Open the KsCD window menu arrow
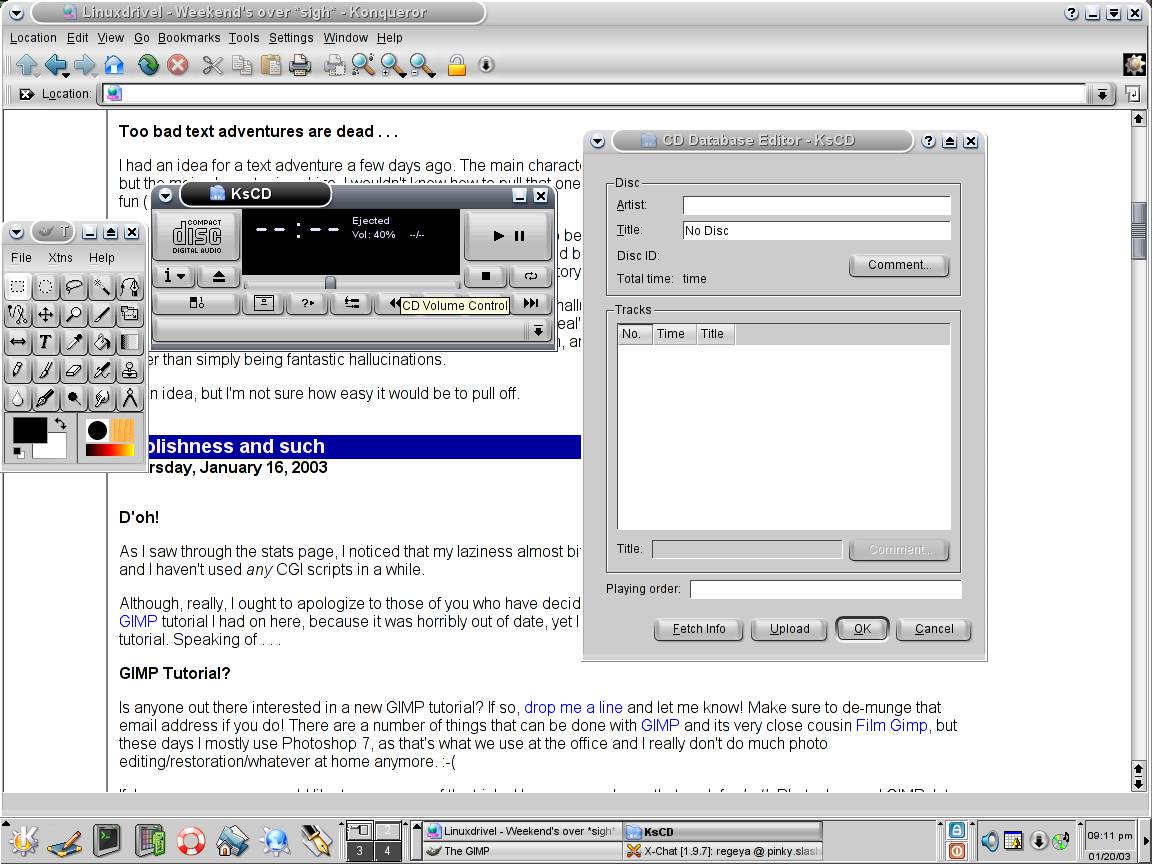 pos(166,195)
